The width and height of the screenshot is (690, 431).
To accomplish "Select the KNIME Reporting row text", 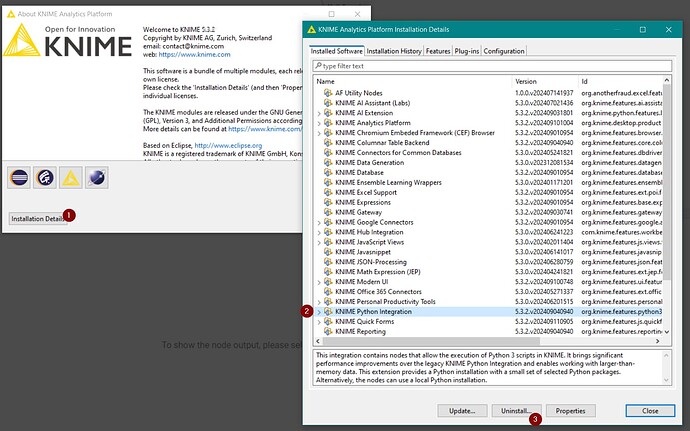I will click(360, 332).
